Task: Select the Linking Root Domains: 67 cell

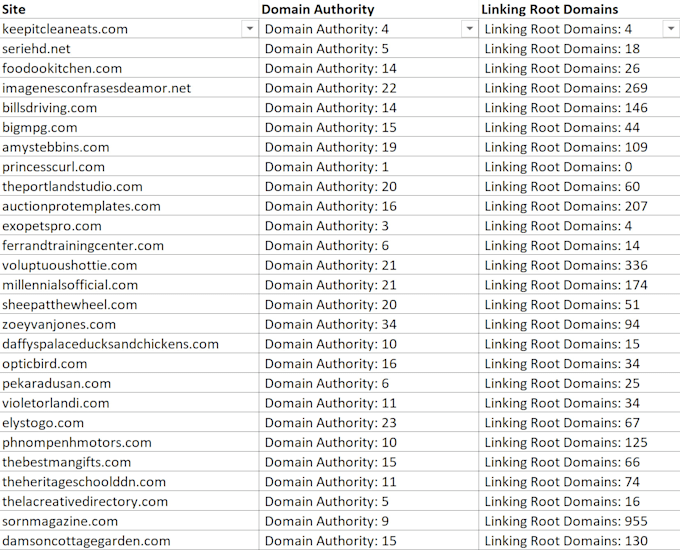Action: 580,422
